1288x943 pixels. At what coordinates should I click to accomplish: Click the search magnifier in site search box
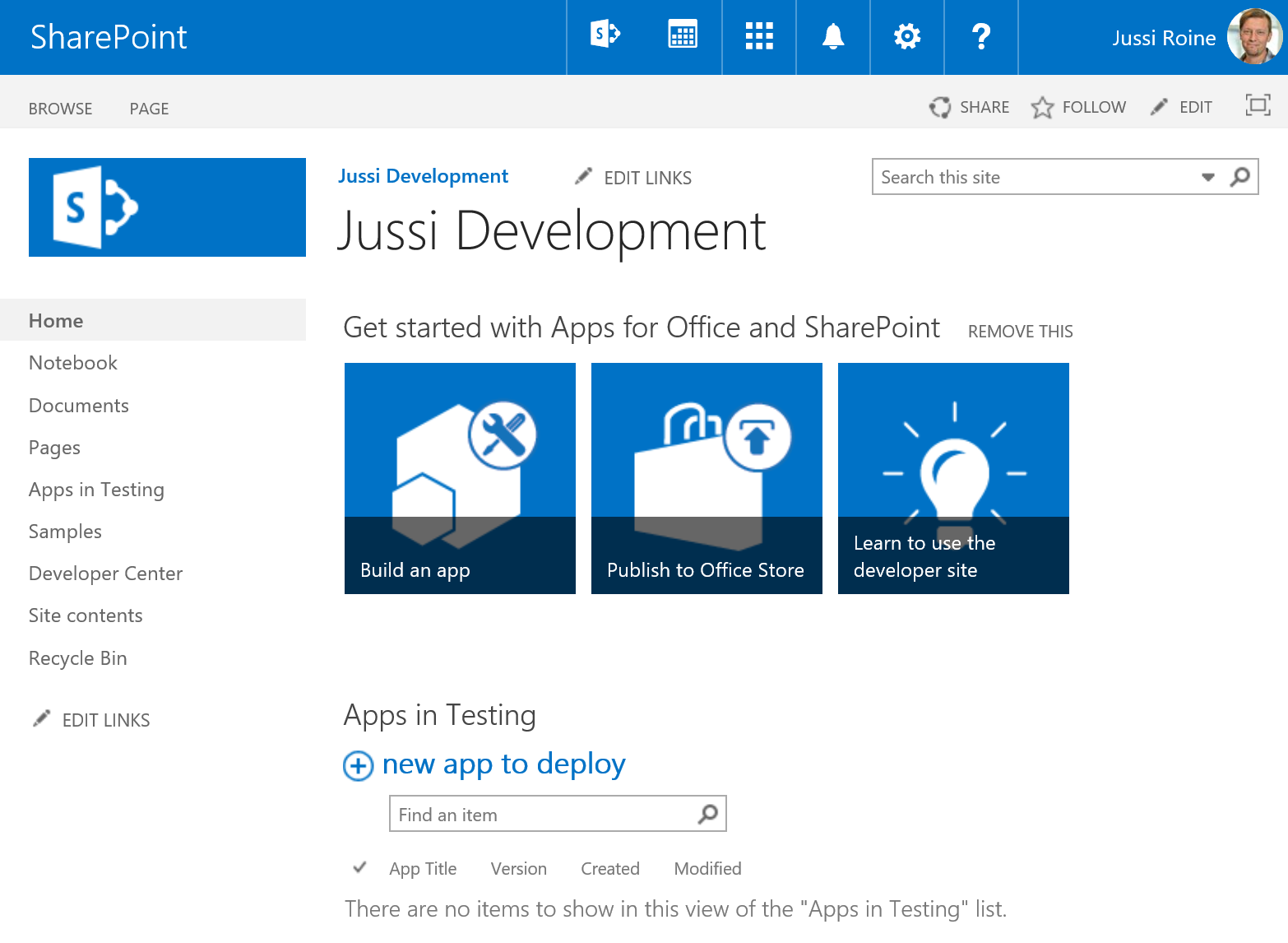(x=1239, y=177)
